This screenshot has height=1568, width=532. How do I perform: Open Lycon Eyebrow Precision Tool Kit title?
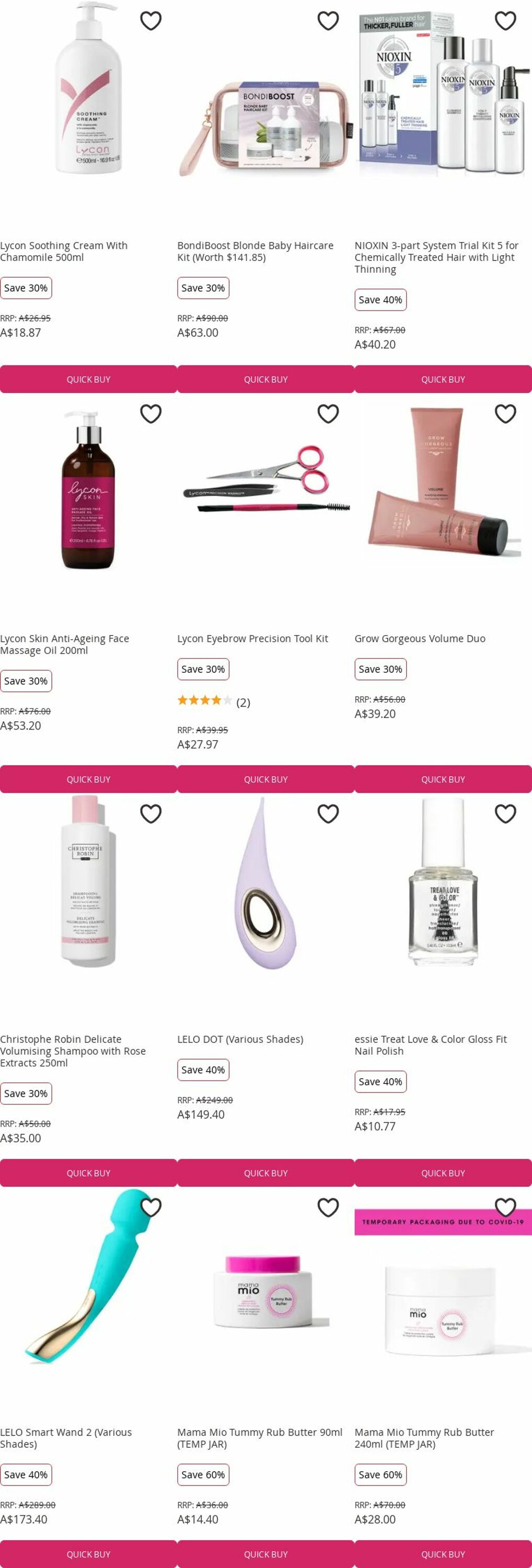252,639
